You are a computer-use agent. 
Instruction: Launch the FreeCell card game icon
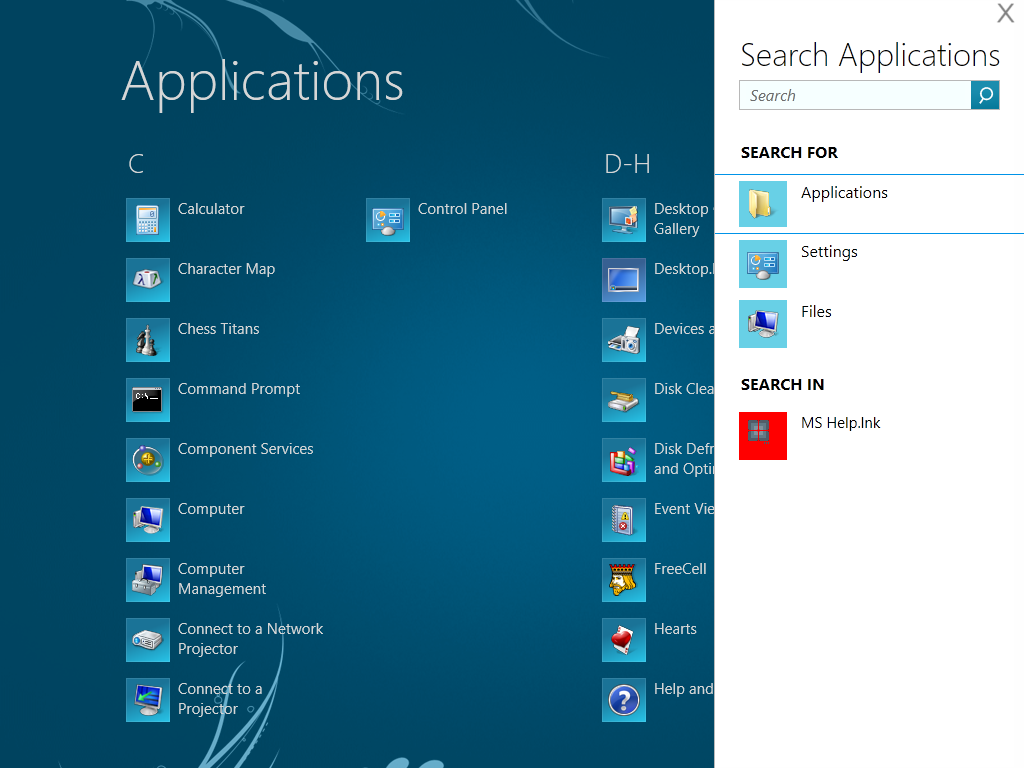point(624,580)
